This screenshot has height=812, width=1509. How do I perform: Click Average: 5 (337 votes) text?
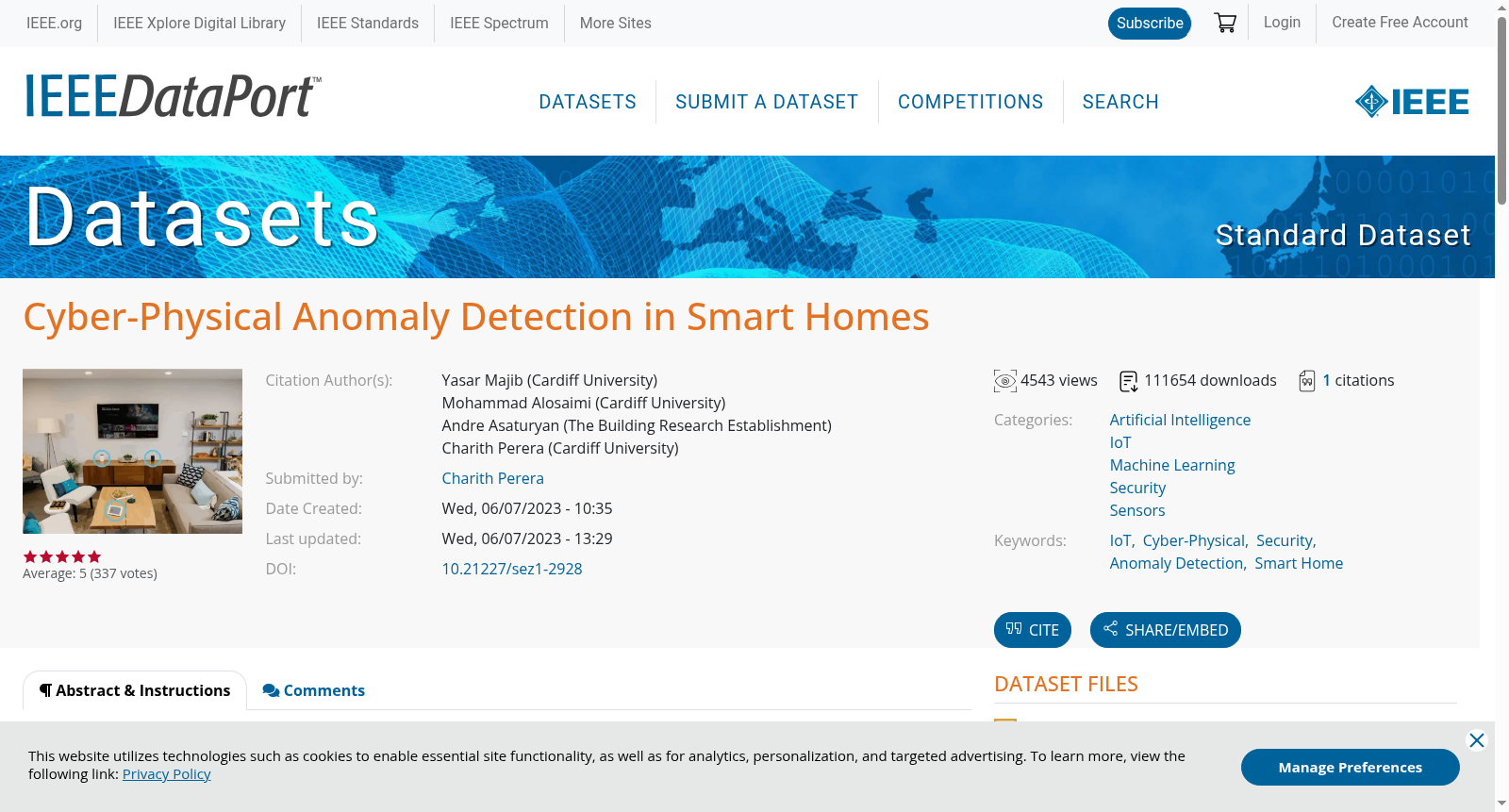[90, 573]
